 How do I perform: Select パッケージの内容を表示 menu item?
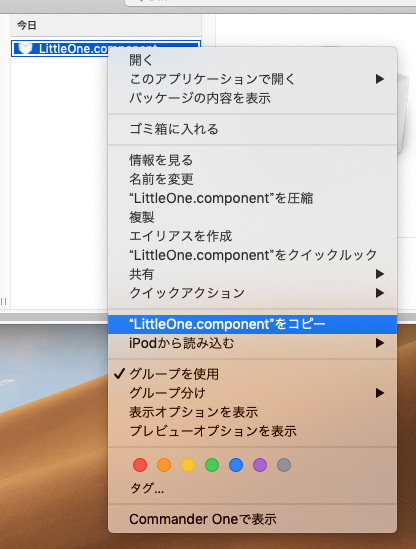click(x=252, y=98)
